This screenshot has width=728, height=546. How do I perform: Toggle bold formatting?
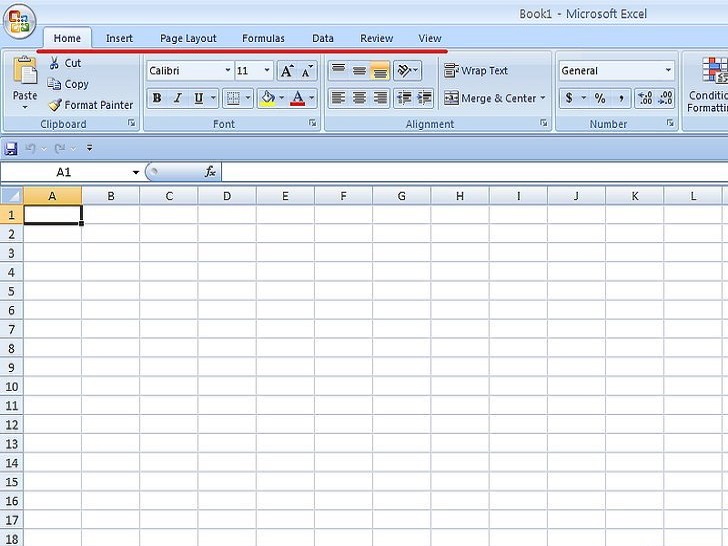tap(157, 98)
